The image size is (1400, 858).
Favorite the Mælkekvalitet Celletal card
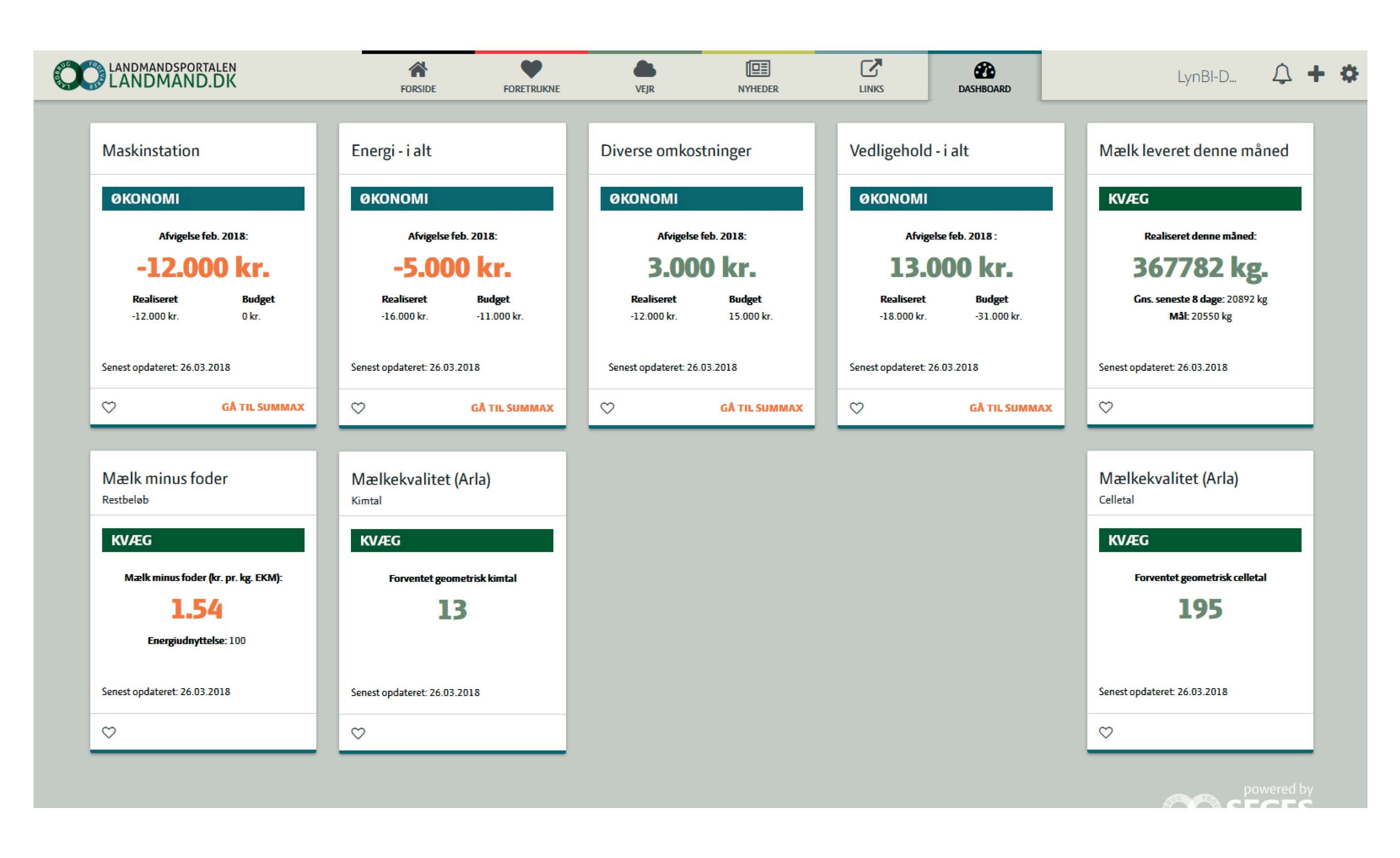[x=1106, y=732]
